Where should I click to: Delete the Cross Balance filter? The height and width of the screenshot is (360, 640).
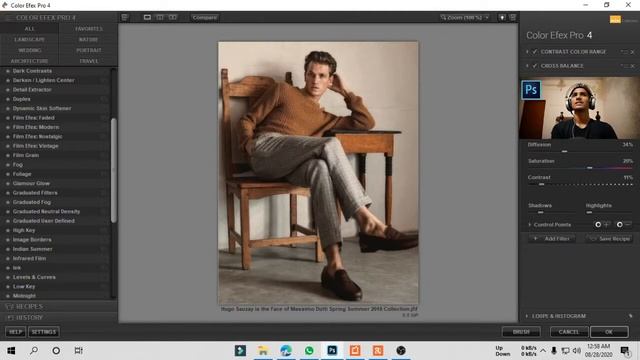[633, 66]
